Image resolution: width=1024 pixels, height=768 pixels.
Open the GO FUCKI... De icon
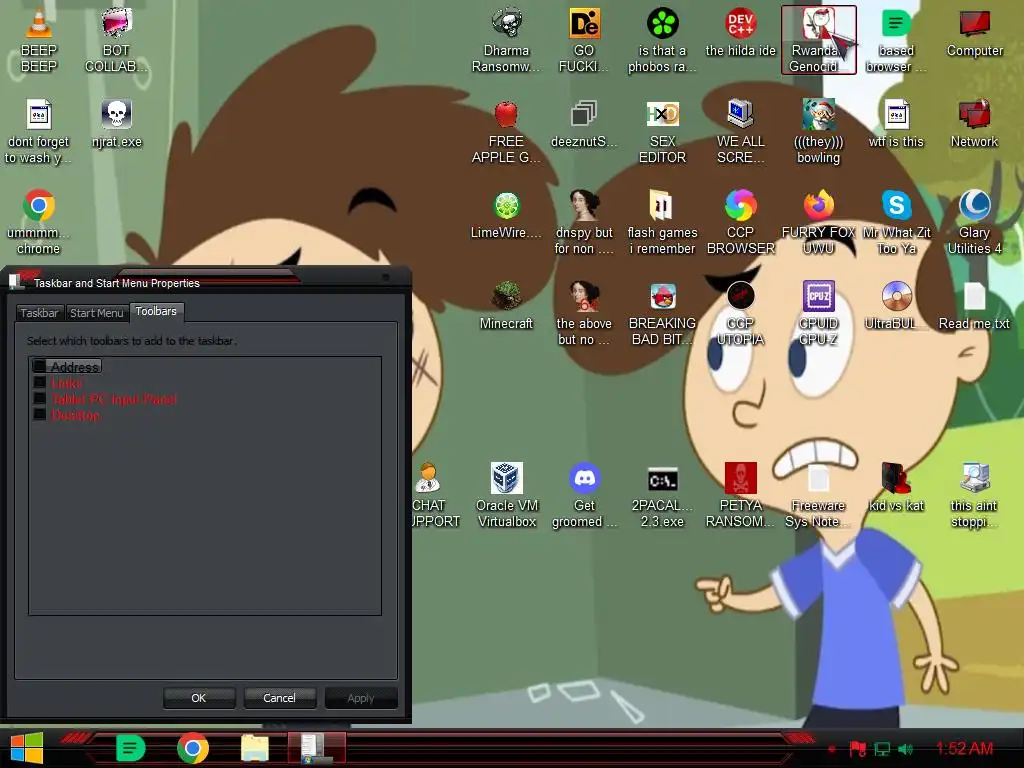[584, 40]
